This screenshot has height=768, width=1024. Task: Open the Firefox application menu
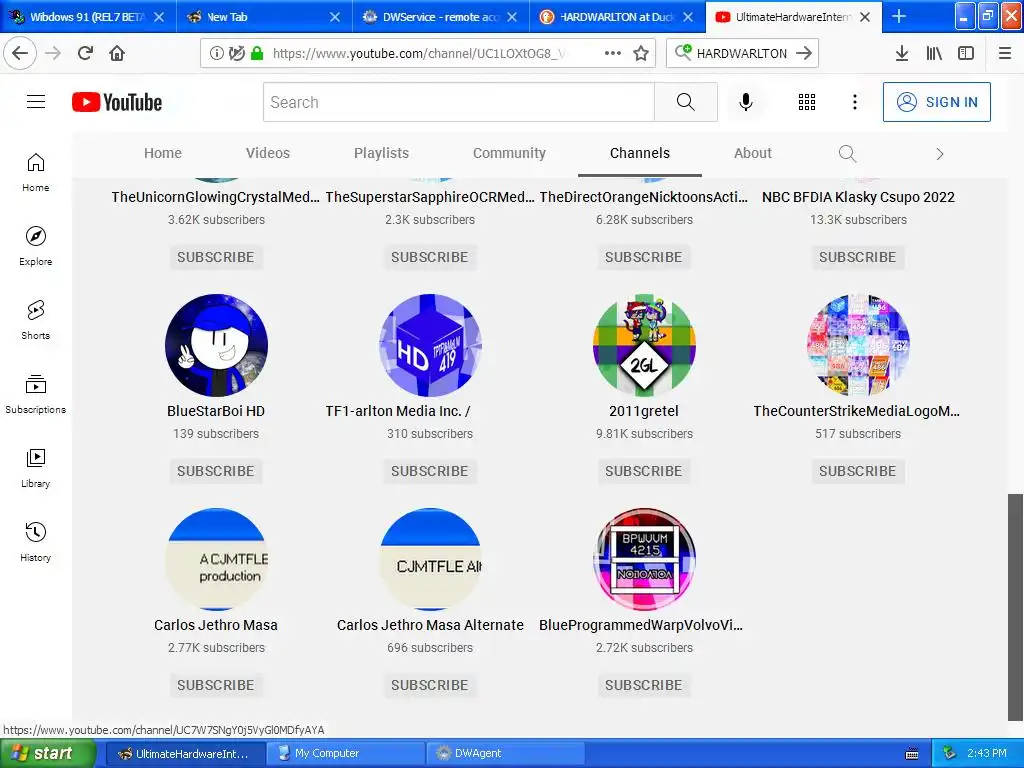(1005, 53)
